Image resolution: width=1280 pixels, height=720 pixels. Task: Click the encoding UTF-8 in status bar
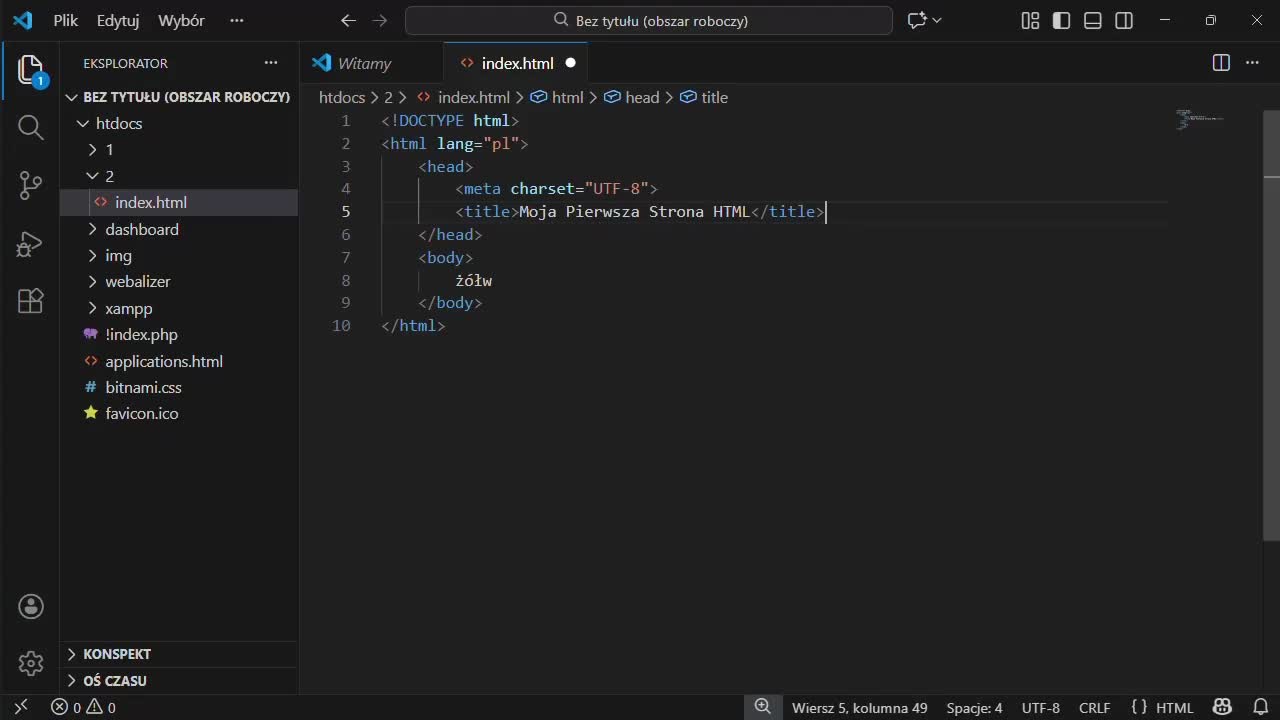[1039, 707]
